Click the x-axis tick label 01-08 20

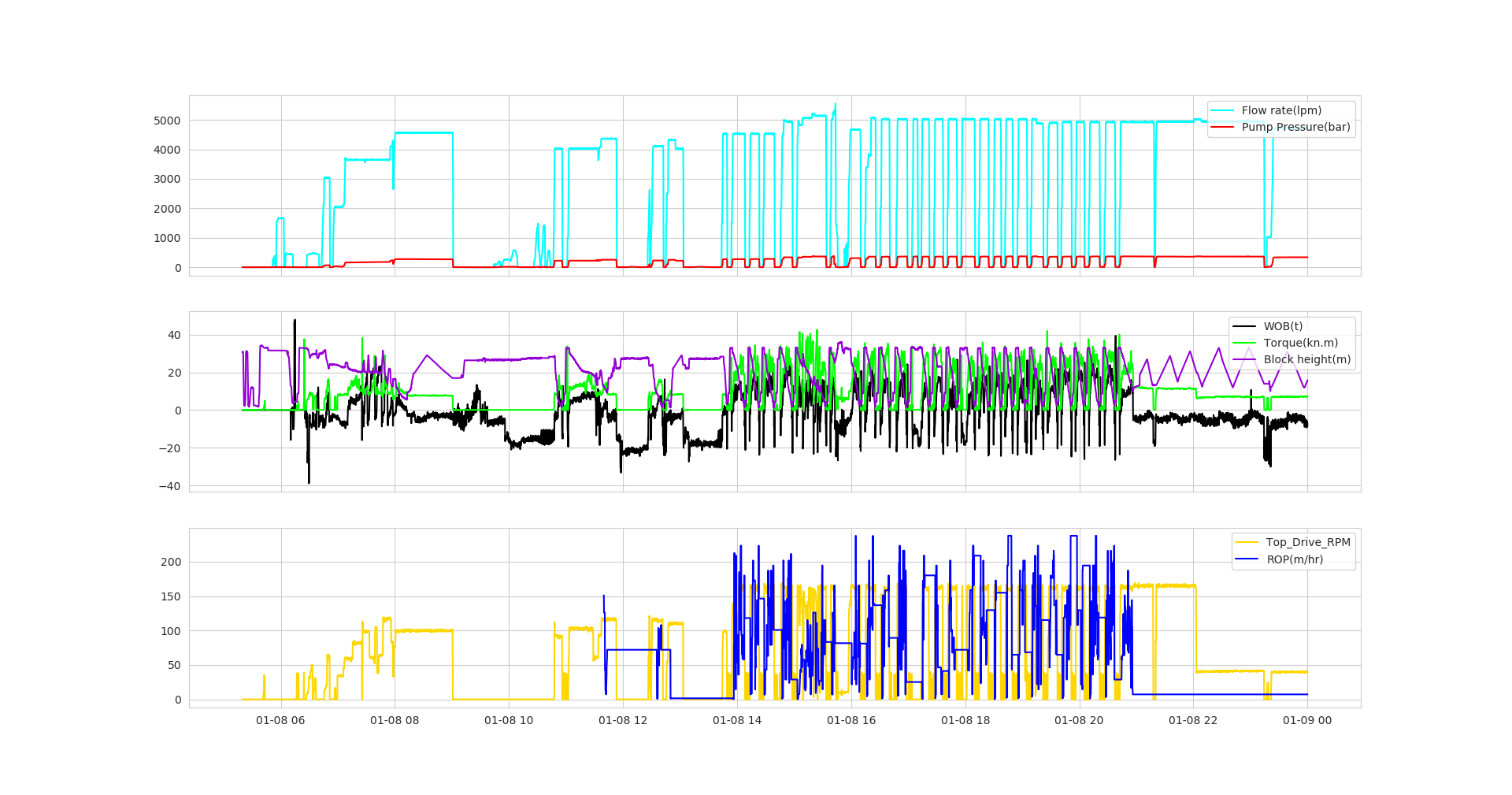coord(1079,720)
